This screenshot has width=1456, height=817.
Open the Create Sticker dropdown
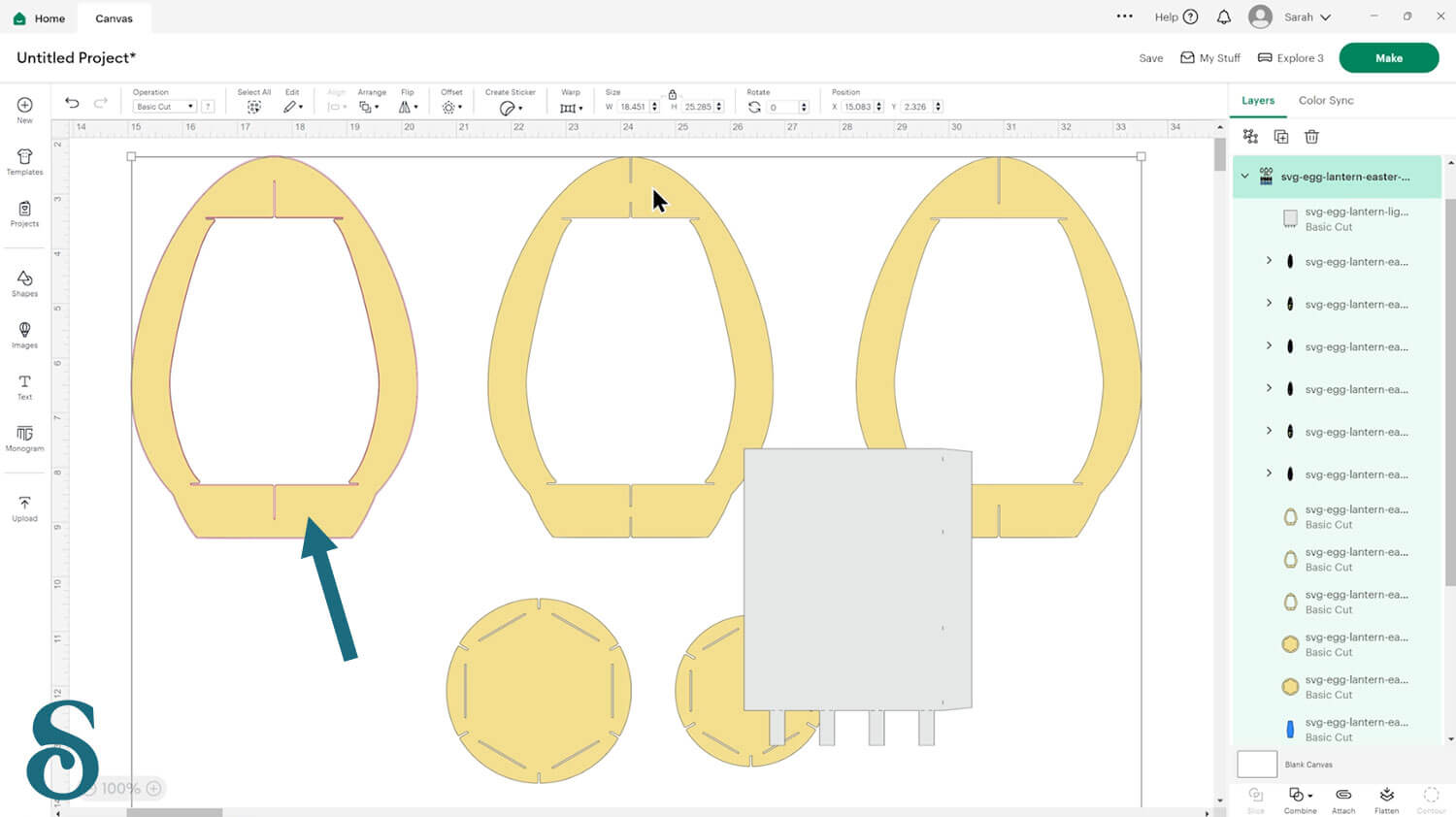(x=511, y=108)
